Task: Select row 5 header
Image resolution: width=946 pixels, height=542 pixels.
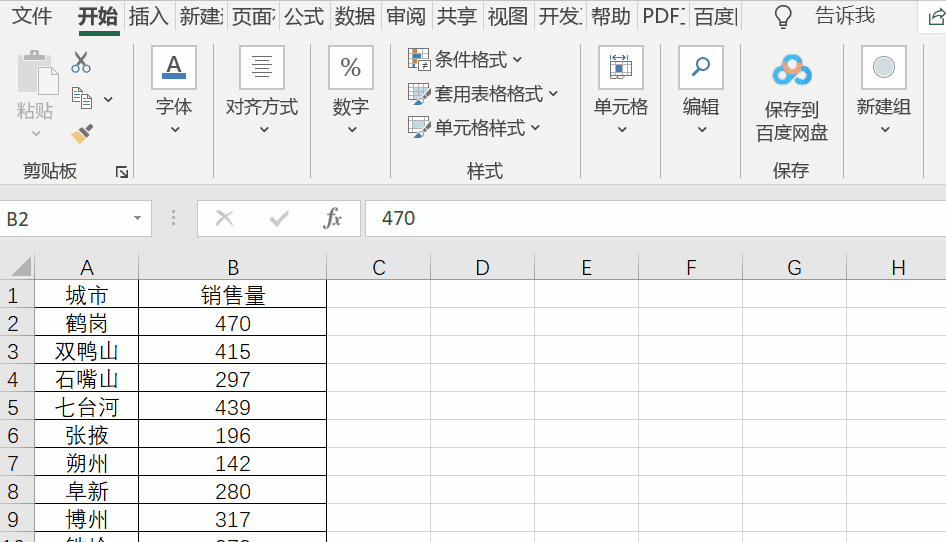Action: click(17, 407)
